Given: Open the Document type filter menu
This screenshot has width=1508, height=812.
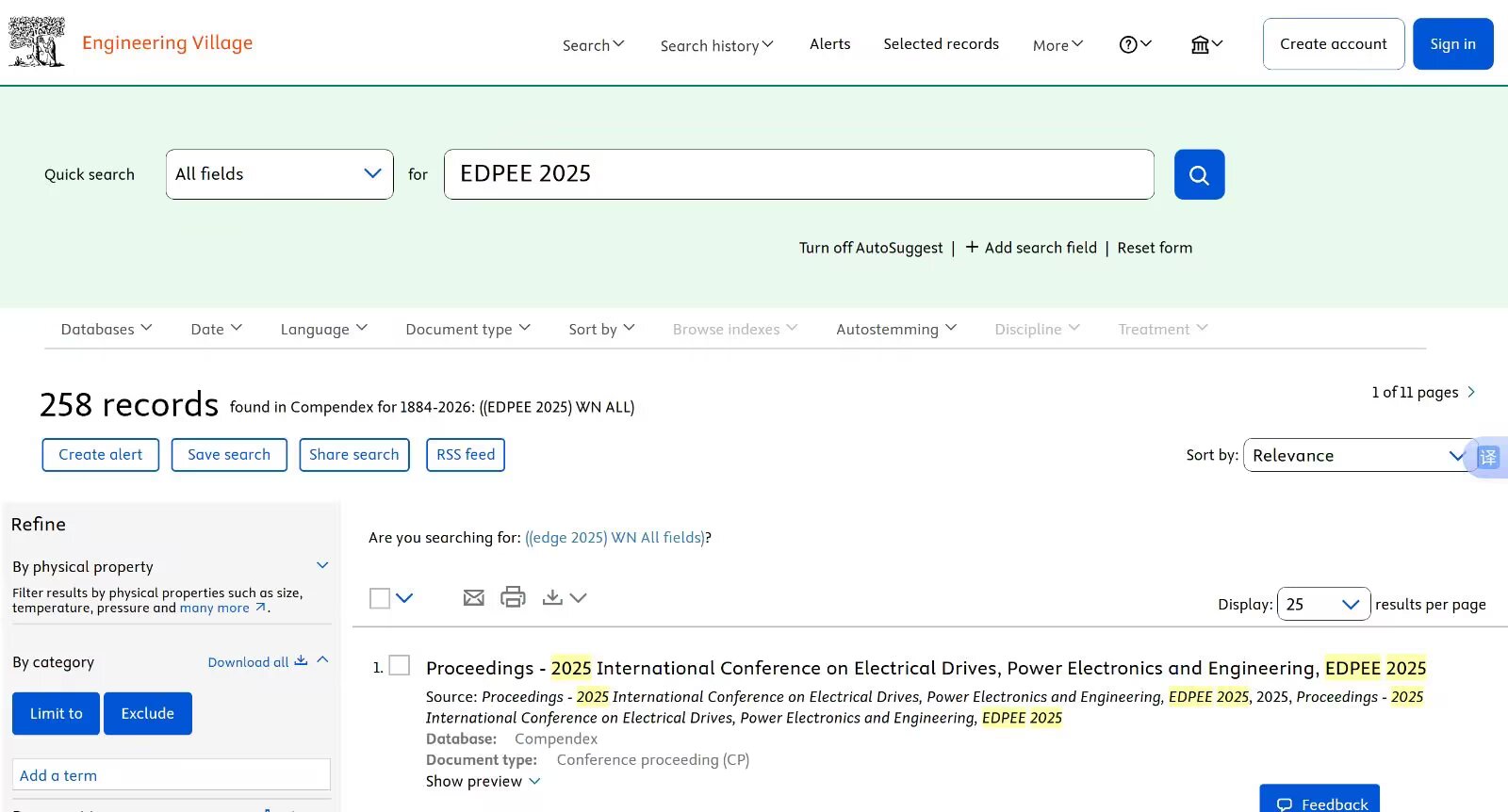Looking at the screenshot, I should coord(467,329).
